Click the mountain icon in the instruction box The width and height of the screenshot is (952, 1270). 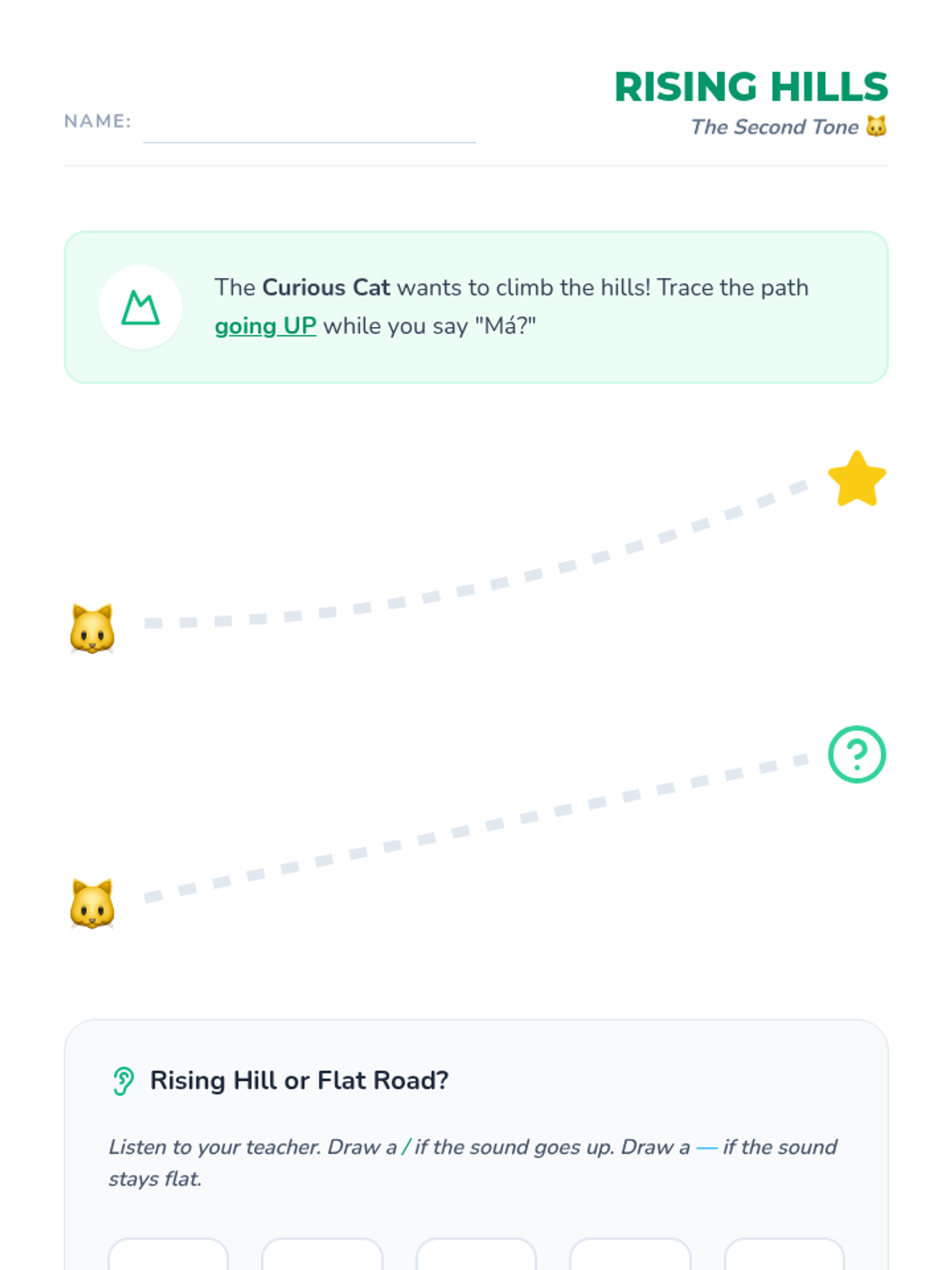tap(140, 308)
